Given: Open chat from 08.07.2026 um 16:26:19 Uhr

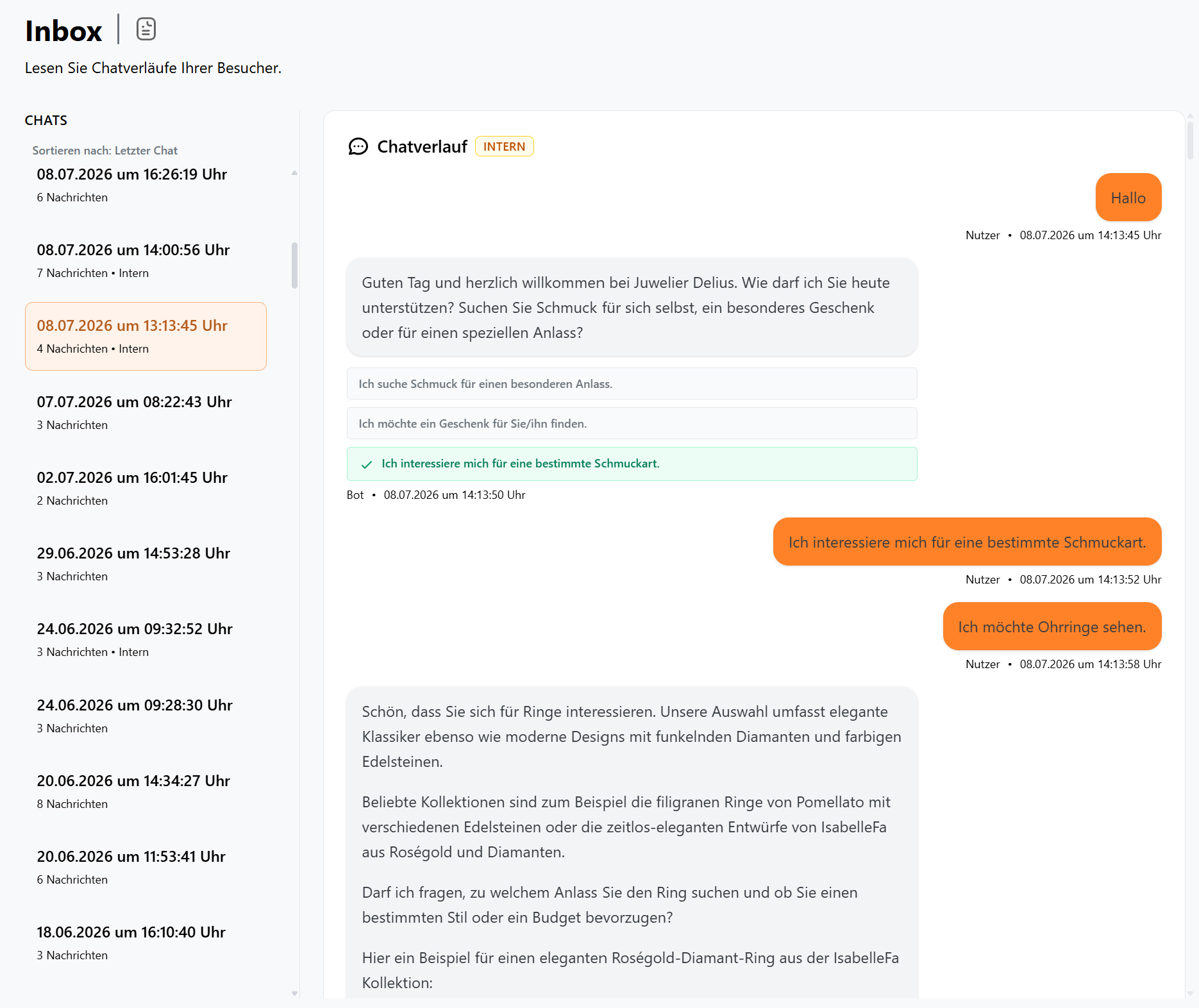Looking at the screenshot, I should 146,185.
